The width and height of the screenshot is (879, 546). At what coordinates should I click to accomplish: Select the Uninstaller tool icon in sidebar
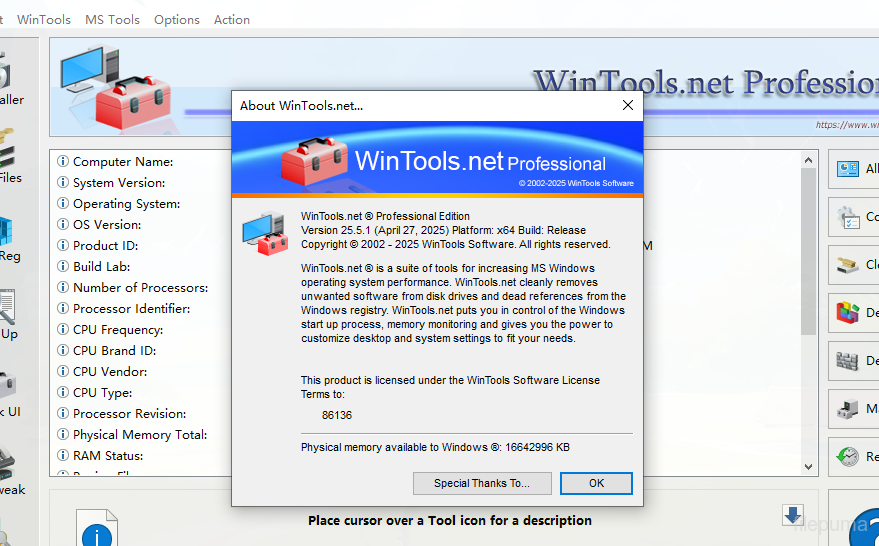point(6,72)
